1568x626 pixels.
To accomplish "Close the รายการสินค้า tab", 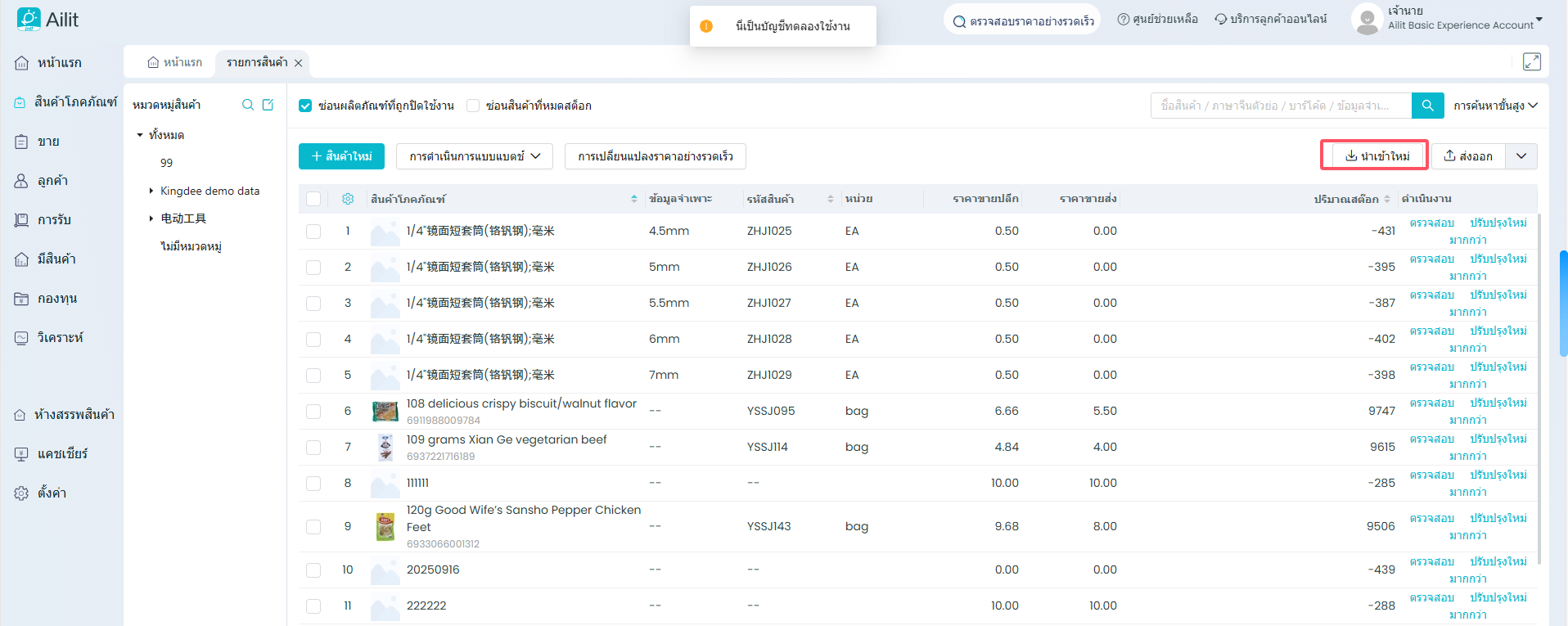I will (299, 63).
